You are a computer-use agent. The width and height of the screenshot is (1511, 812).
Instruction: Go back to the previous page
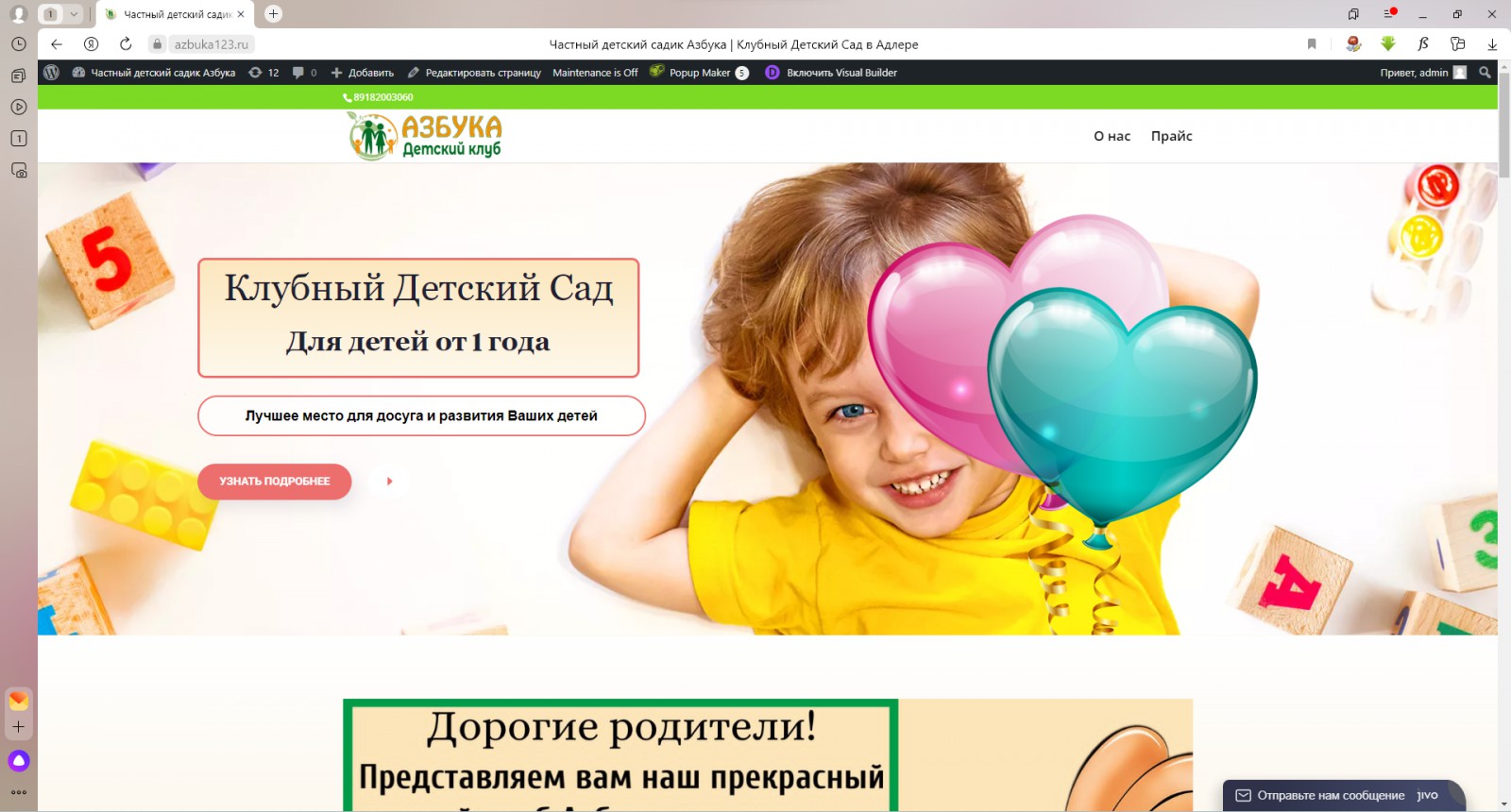coord(57,44)
